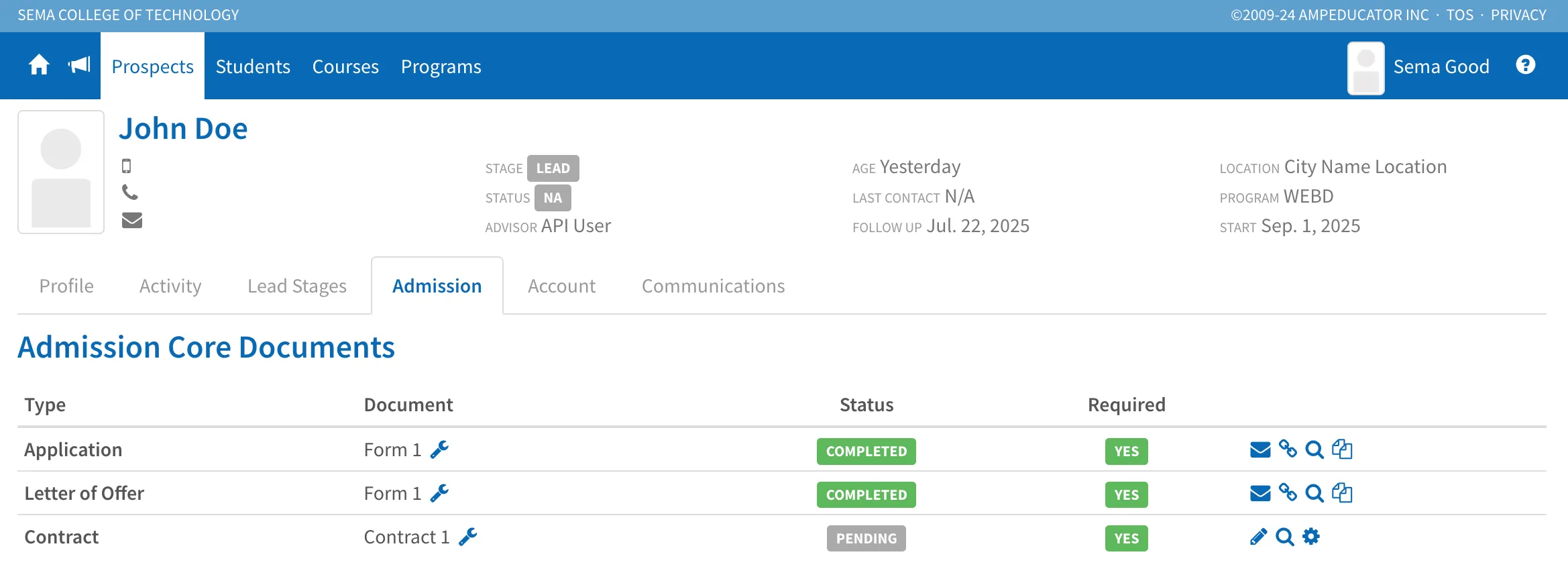
Task: Copy link for the Application document
Action: click(1288, 449)
